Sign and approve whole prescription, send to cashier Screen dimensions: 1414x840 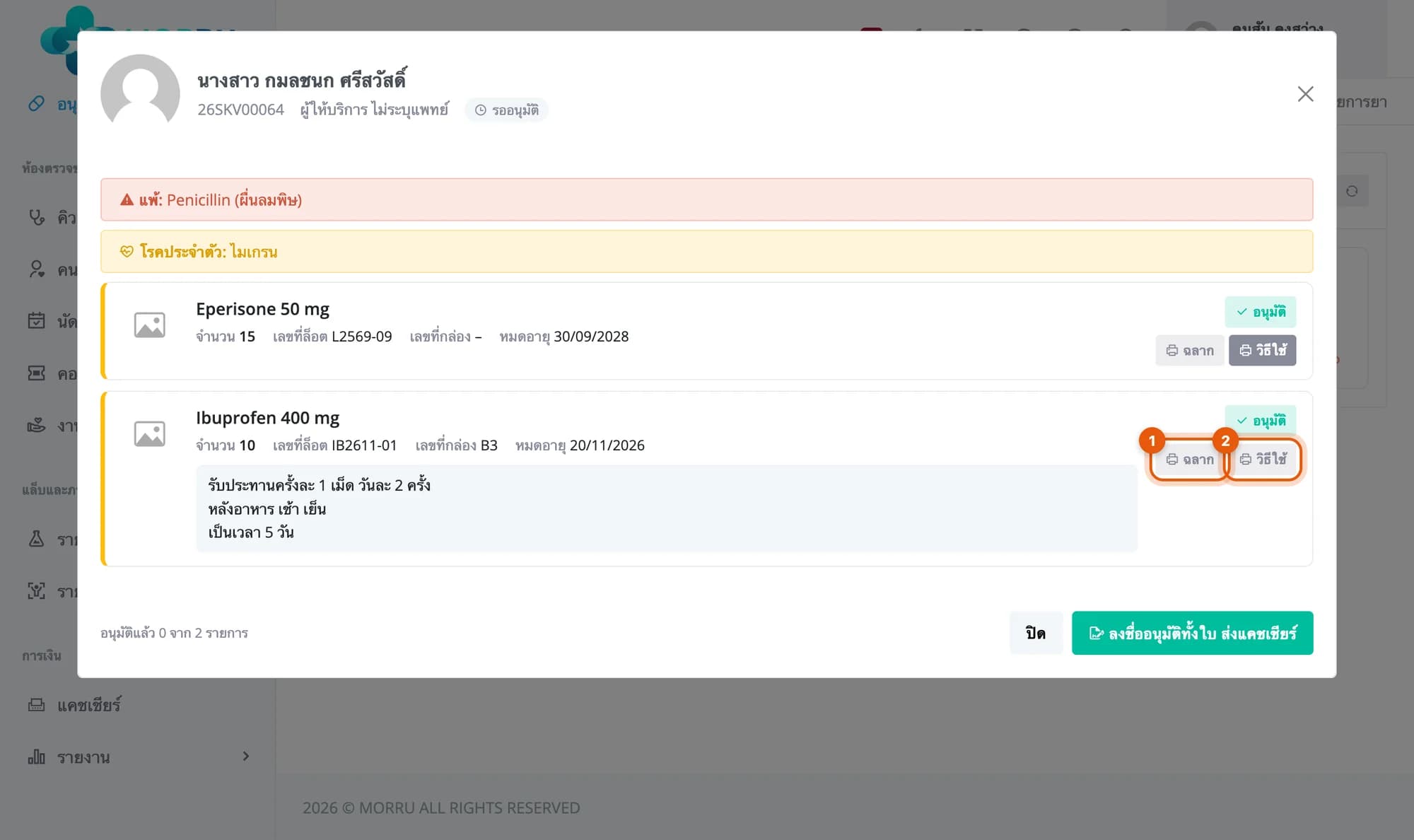click(1192, 633)
